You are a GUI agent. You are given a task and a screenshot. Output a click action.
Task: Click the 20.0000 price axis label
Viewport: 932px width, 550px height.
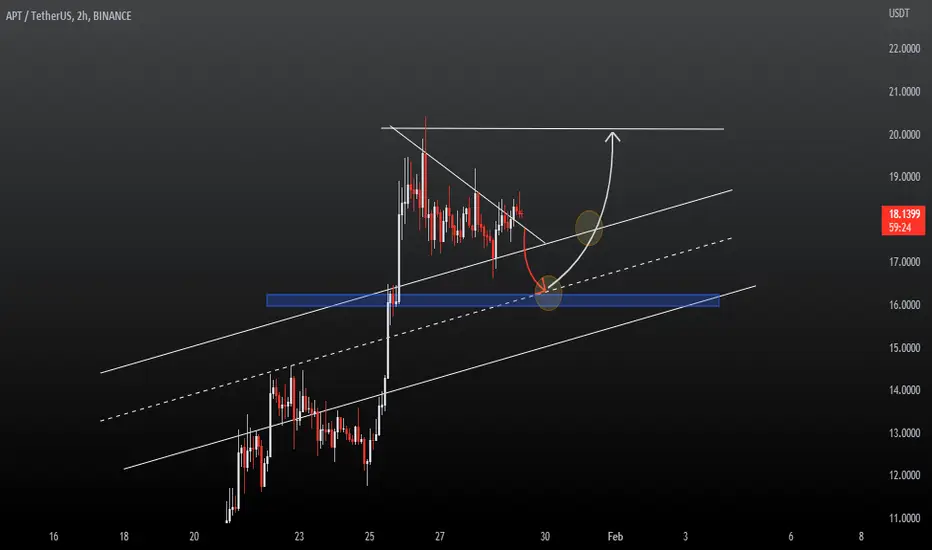tap(904, 135)
